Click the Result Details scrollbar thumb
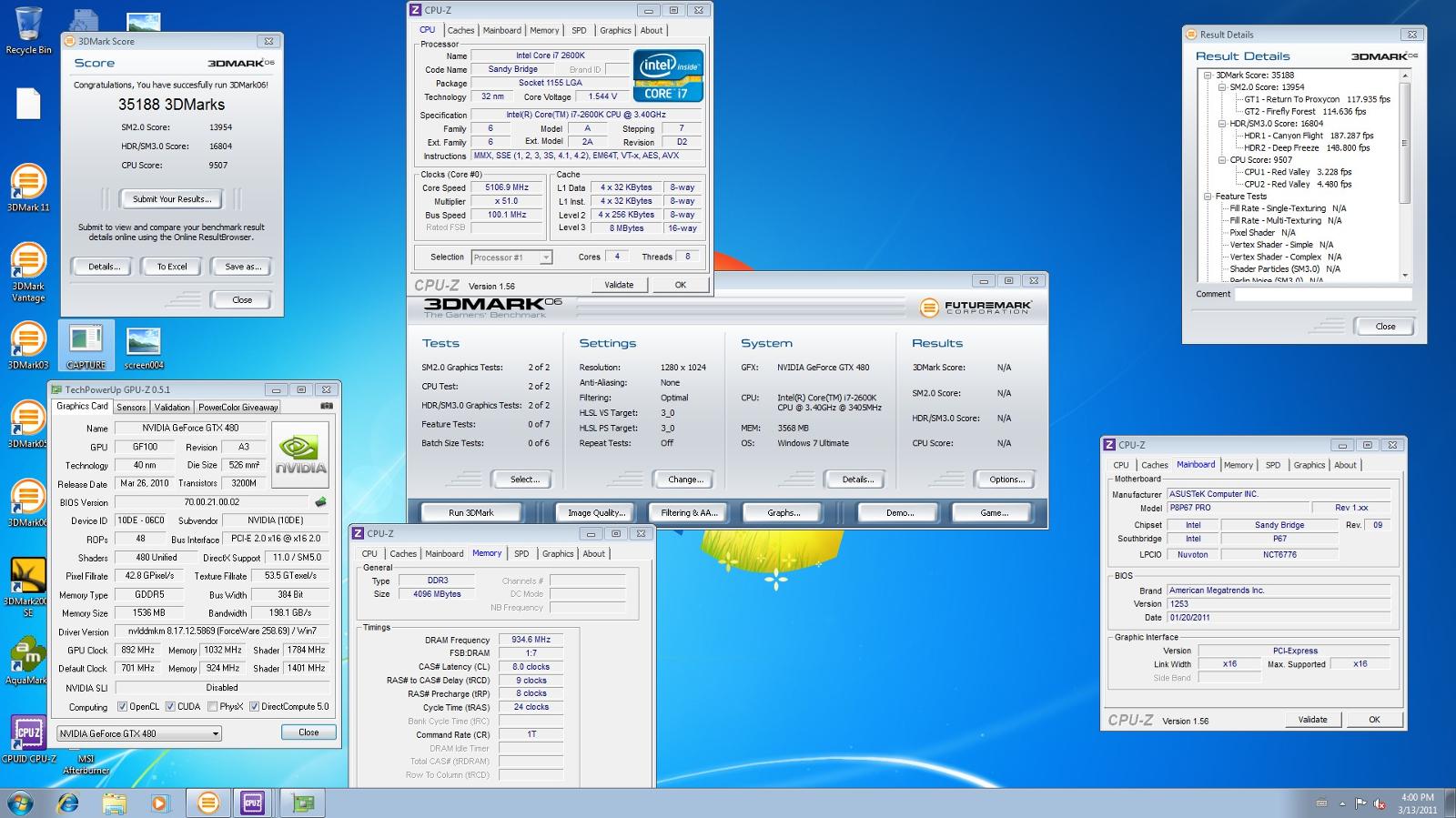Image resolution: width=1456 pixels, height=818 pixels. pyautogui.click(x=1404, y=143)
